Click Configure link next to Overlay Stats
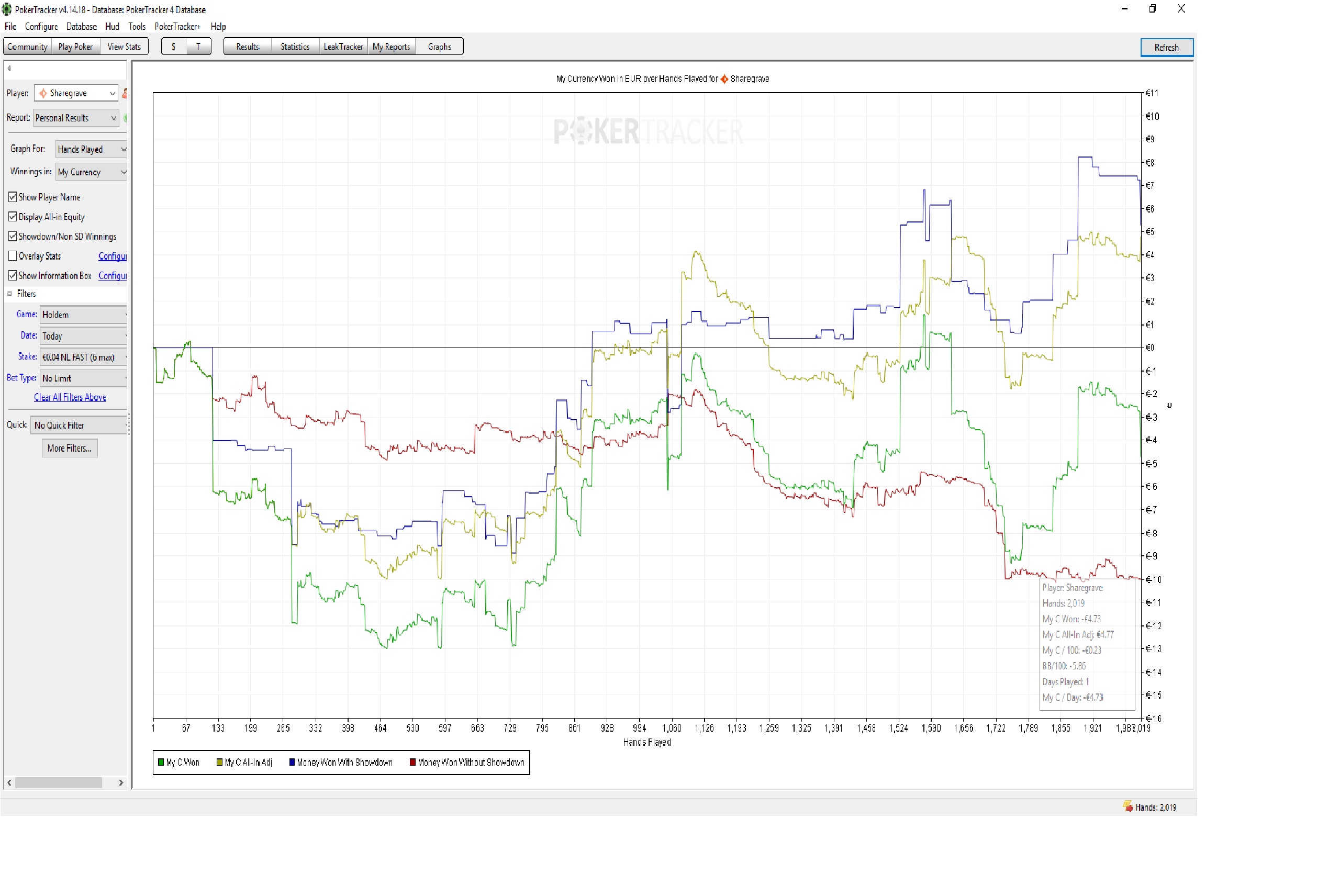 112,256
